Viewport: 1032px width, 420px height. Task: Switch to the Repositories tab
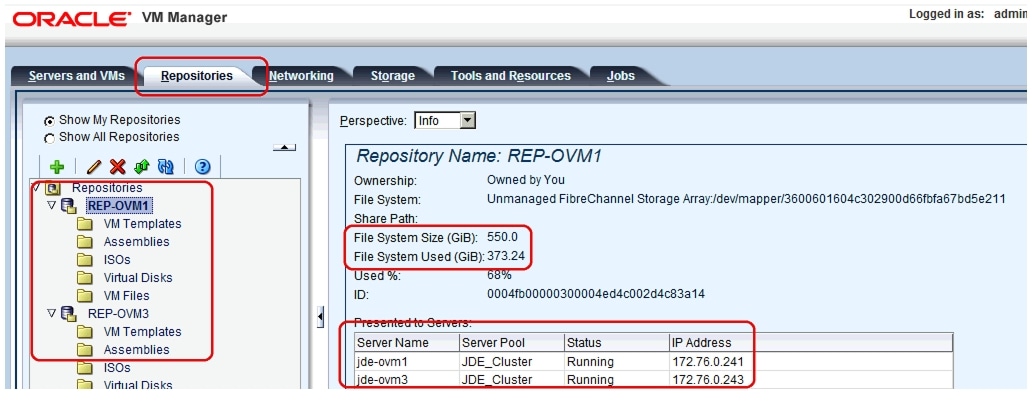coord(197,76)
